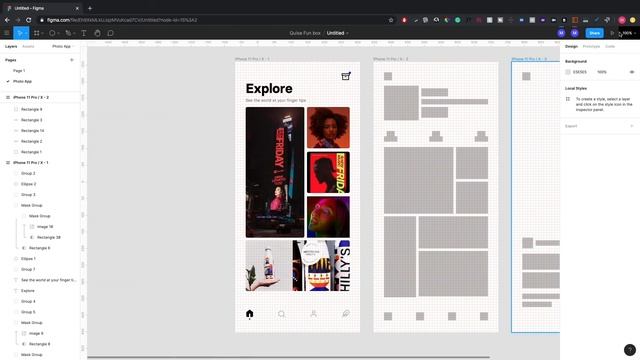640x360 pixels.
Task: Collapse the iPhone 11 Pro / X - 1 frame layer
Action: (x=8, y=163)
